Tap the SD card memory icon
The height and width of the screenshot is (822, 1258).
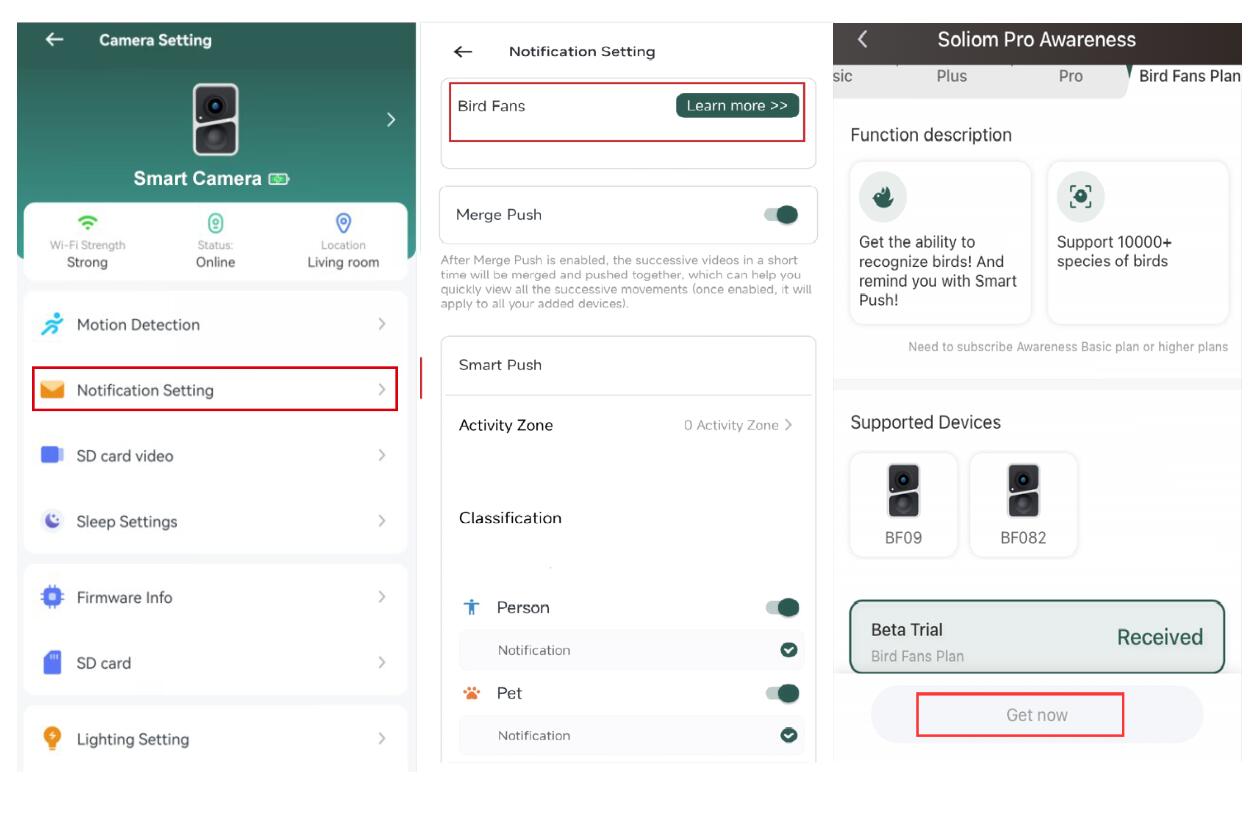click(53, 662)
